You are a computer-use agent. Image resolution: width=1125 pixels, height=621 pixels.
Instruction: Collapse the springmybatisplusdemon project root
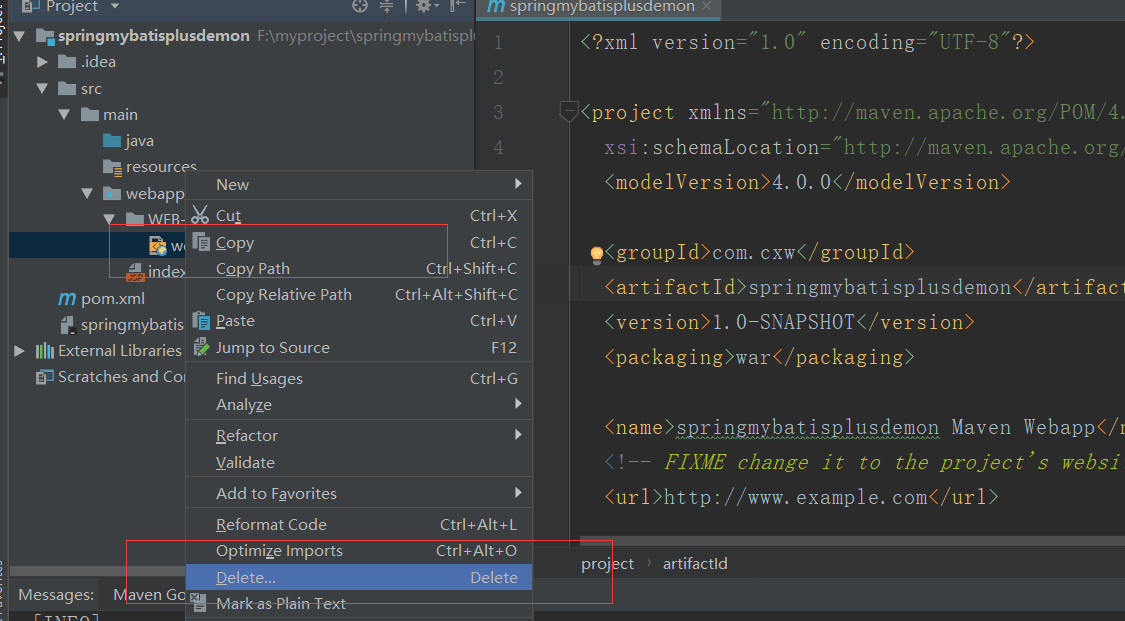click(x=19, y=36)
